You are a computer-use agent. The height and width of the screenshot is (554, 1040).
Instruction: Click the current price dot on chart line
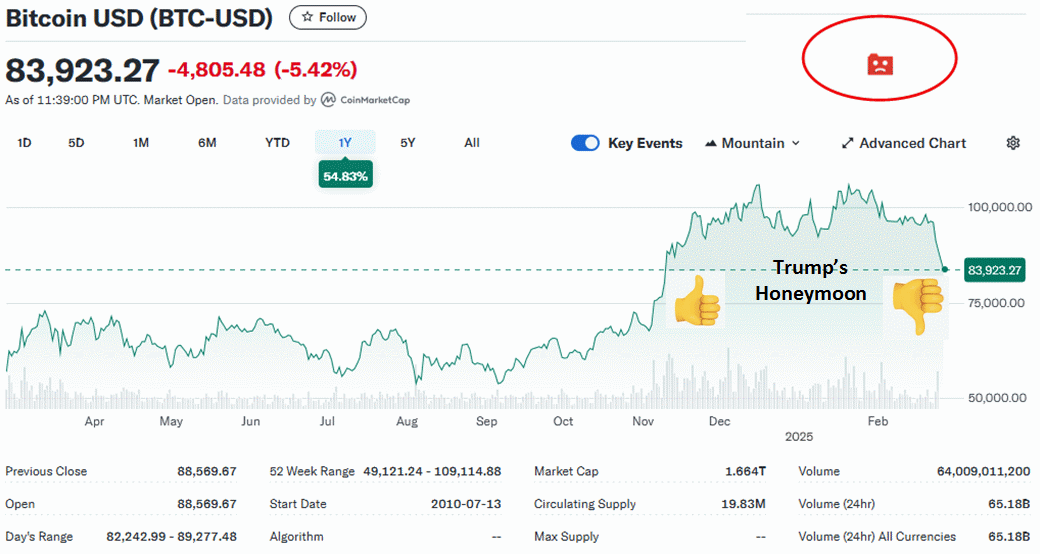[x=945, y=269]
